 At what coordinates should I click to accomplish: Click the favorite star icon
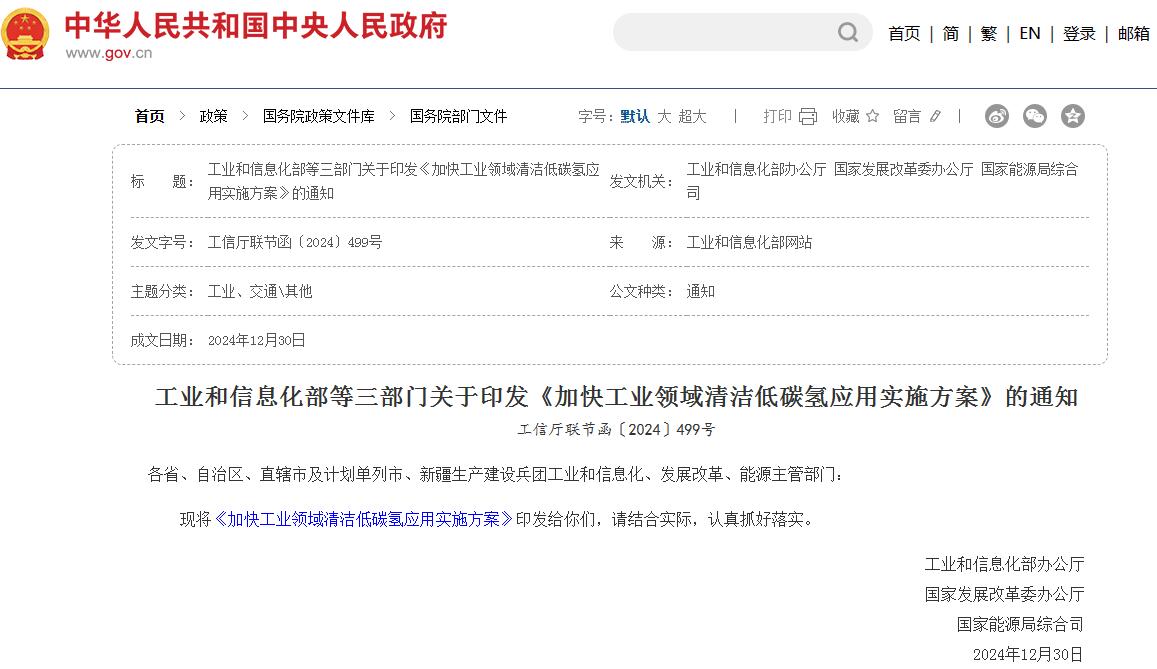[x=872, y=116]
